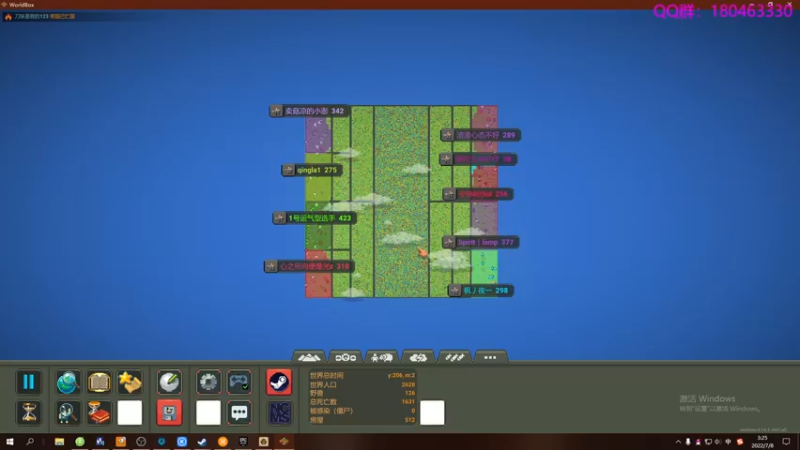The image size is (800, 450).
Task: Switch to the creatures and animals tab
Action: tap(381, 357)
